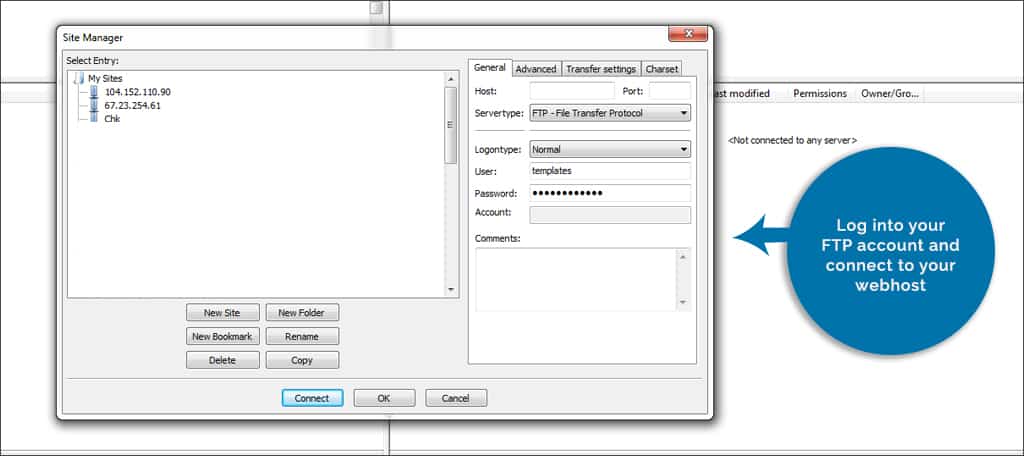Click the disabled Account field

pyautogui.click(x=610, y=215)
